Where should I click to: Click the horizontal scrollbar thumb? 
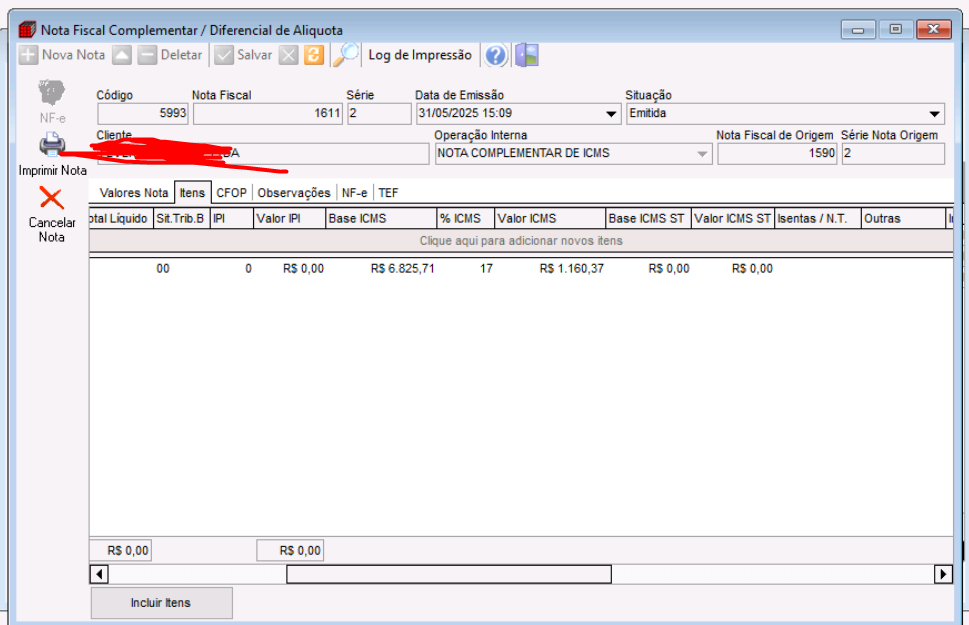pos(449,574)
